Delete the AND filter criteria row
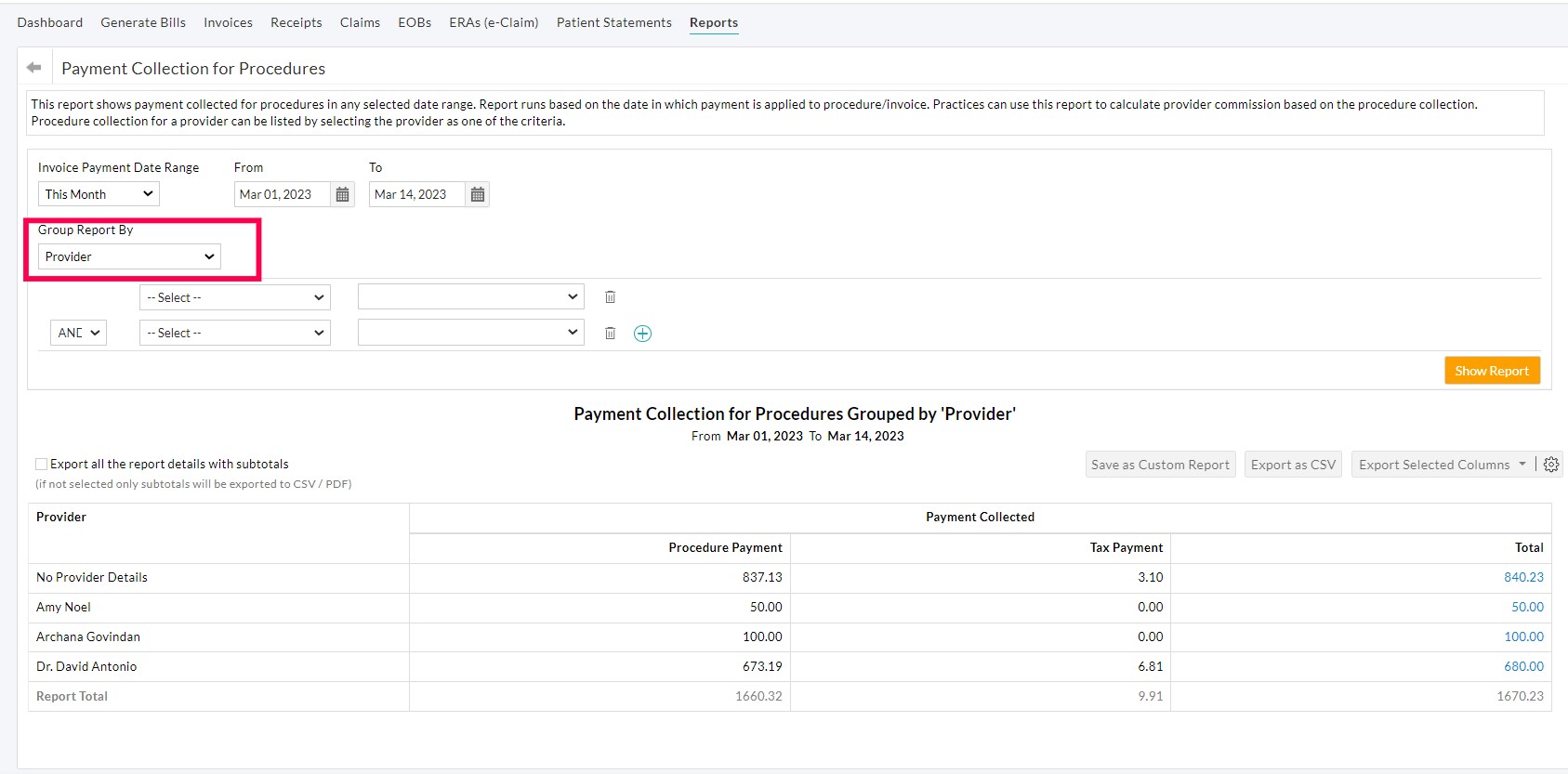 tap(610, 333)
